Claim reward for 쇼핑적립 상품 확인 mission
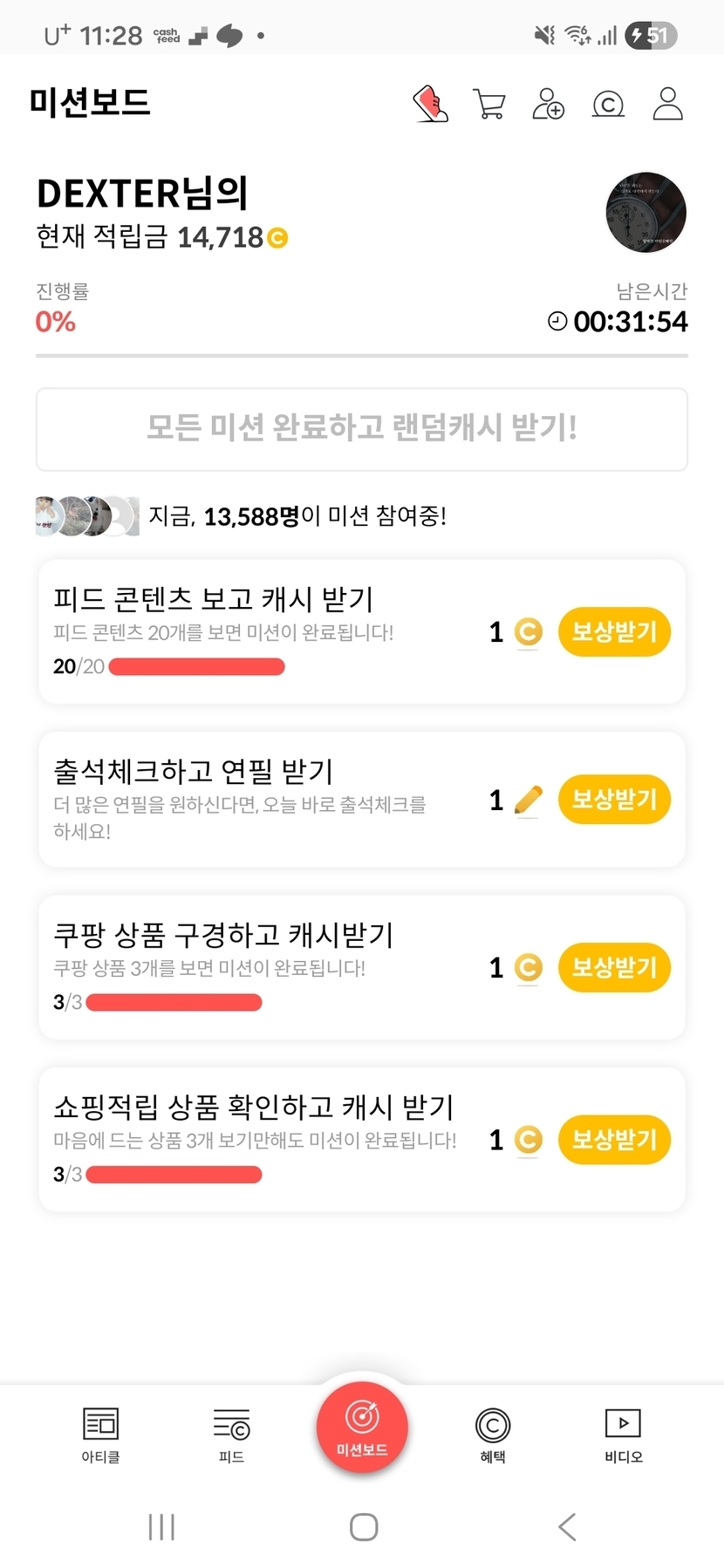 point(614,1139)
